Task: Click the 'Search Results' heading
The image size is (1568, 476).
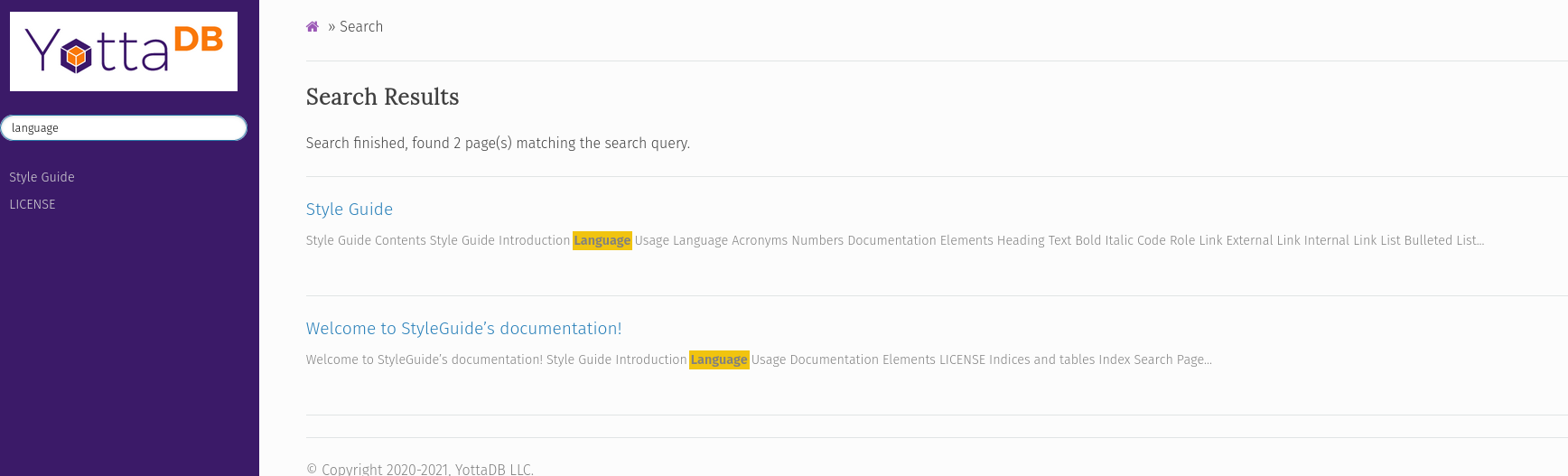Action: tap(382, 97)
